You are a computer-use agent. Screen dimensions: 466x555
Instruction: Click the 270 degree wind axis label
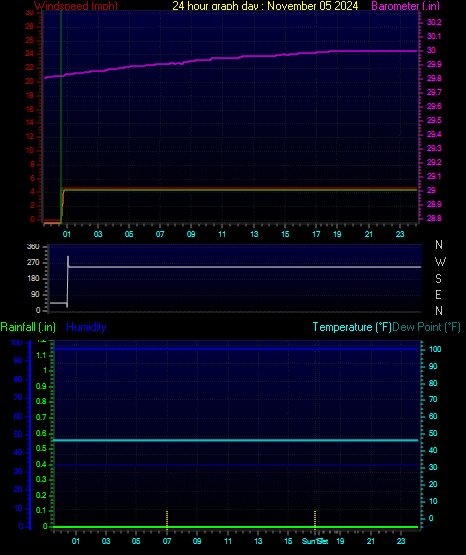33,262
